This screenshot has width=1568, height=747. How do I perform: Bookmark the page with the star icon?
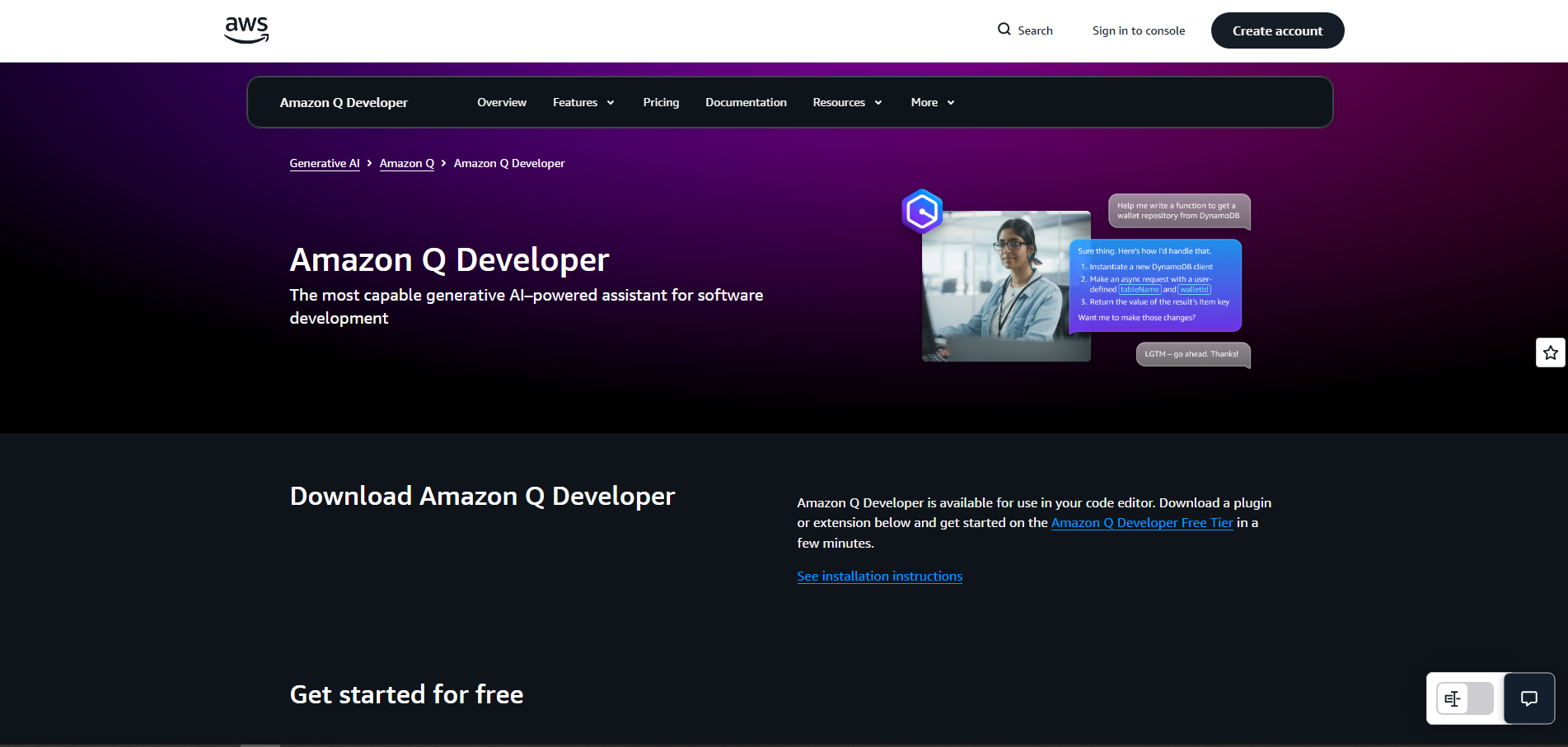pos(1551,352)
